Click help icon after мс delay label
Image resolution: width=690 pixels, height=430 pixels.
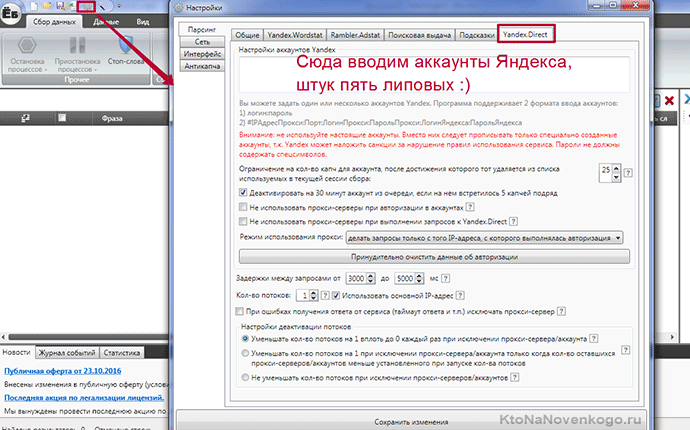(445, 278)
